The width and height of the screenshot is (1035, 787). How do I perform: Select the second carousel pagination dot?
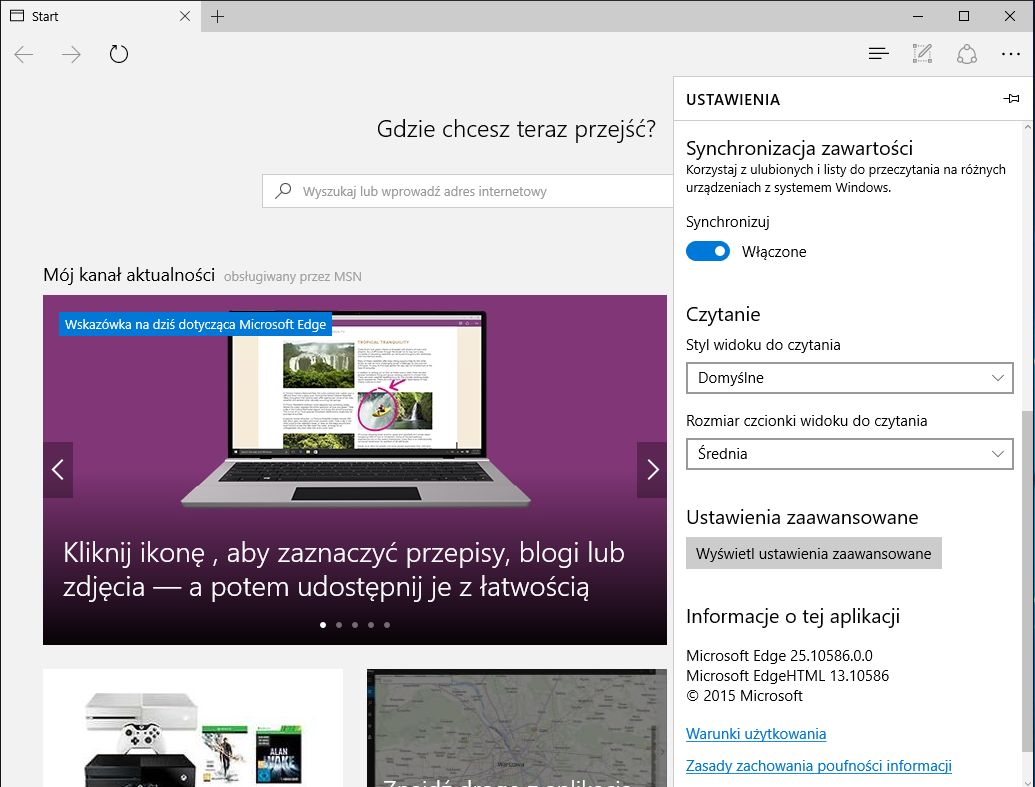339,625
